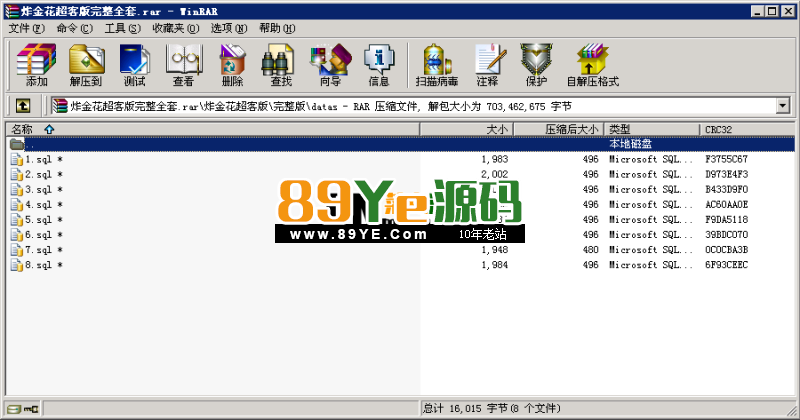
Task: Sort by Name (名称) column header
Action: pos(213,129)
